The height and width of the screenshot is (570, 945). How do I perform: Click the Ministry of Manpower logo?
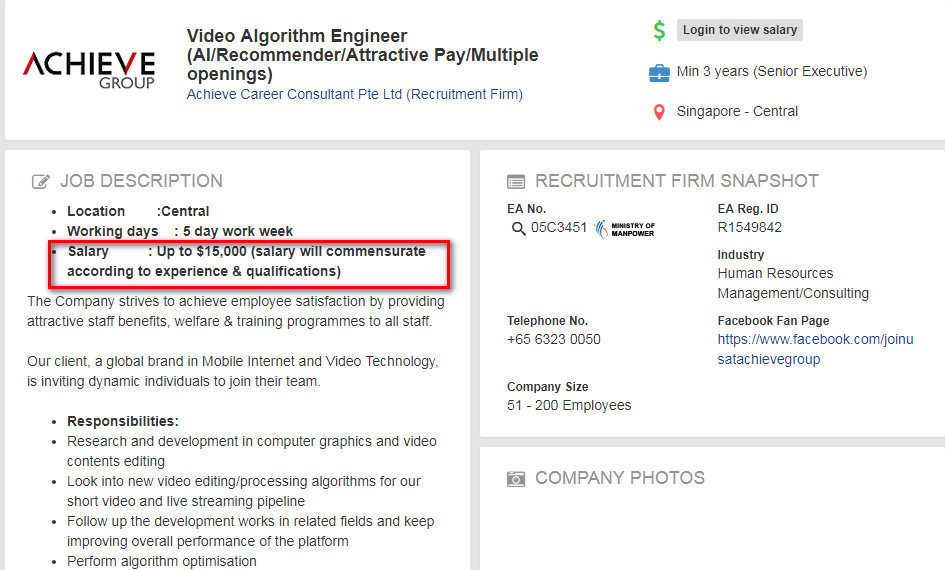(625, 229)
